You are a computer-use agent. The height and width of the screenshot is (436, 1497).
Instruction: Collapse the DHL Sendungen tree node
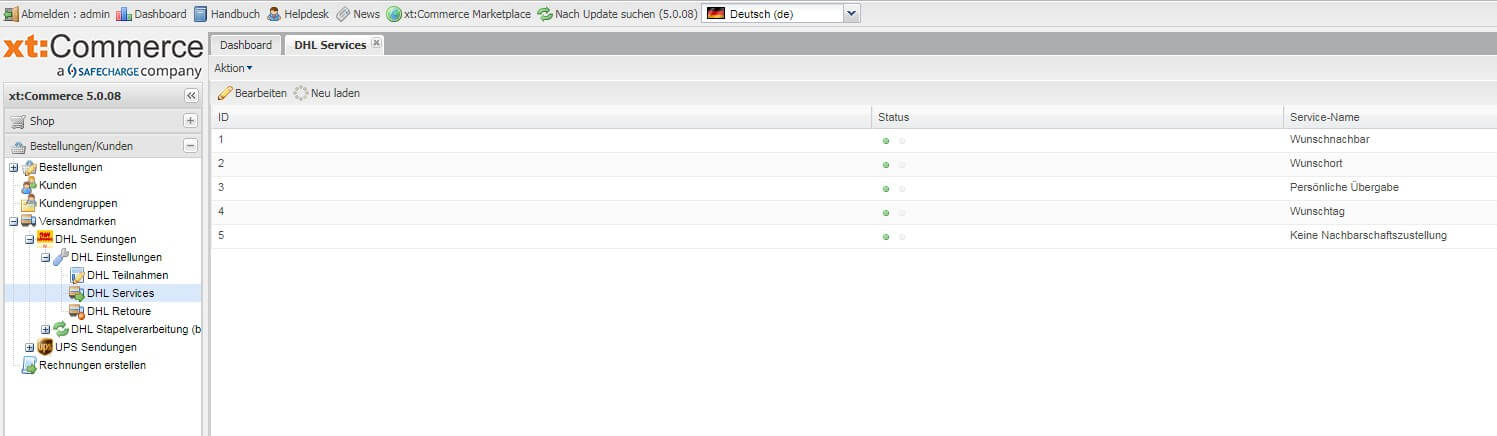point(29,239)
